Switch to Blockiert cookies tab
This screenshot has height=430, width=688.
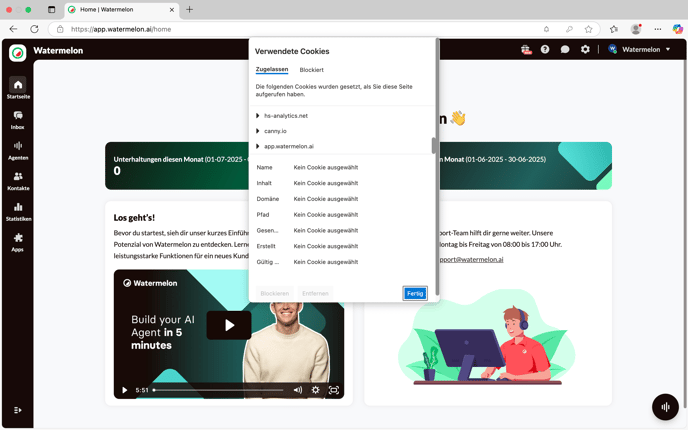click(x=312, y=70)
